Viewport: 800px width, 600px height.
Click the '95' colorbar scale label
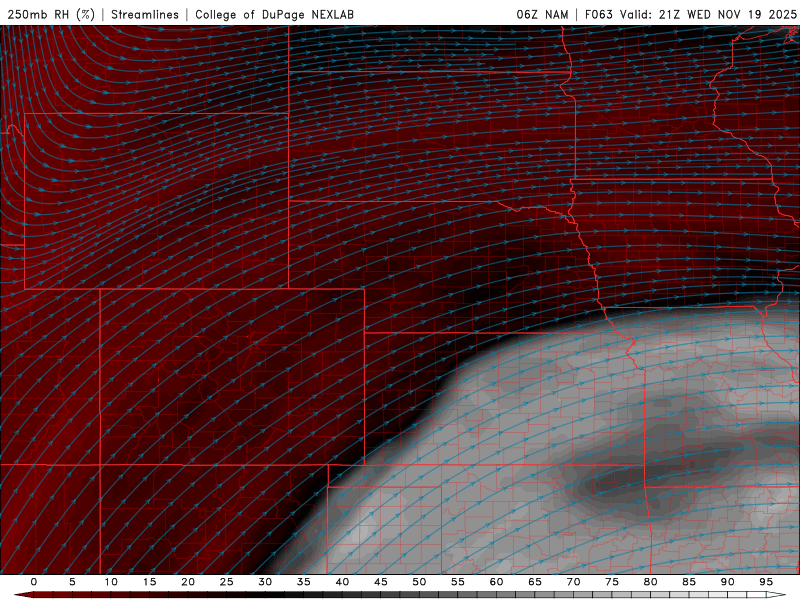pos(766,582)
